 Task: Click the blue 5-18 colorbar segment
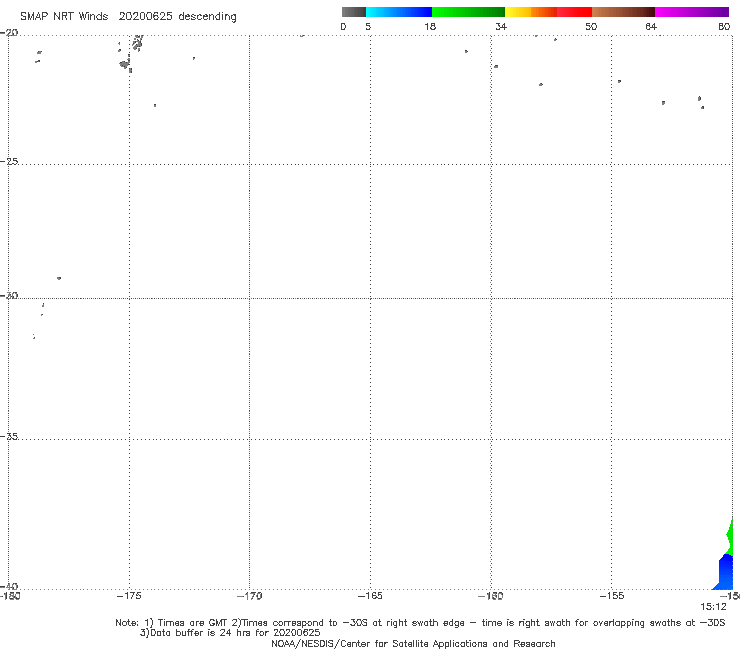(x=399, y=12)
